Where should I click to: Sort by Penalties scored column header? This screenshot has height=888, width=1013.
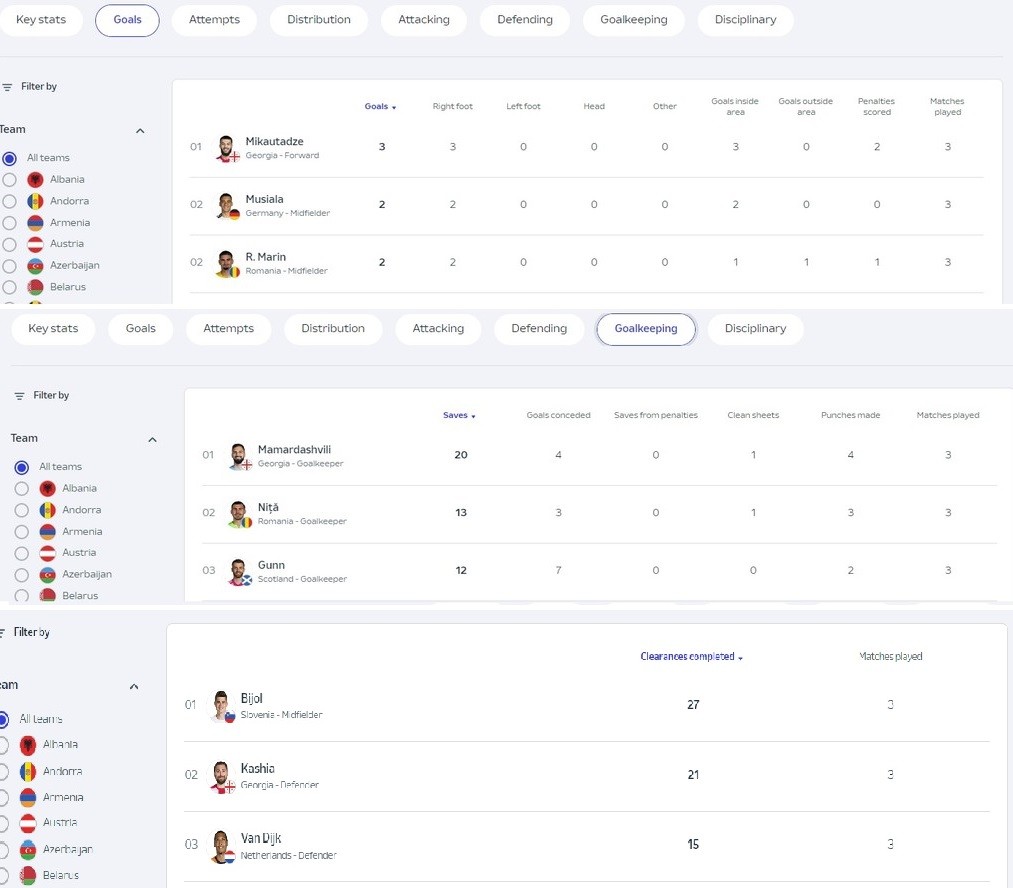click(x=876, y=106)
